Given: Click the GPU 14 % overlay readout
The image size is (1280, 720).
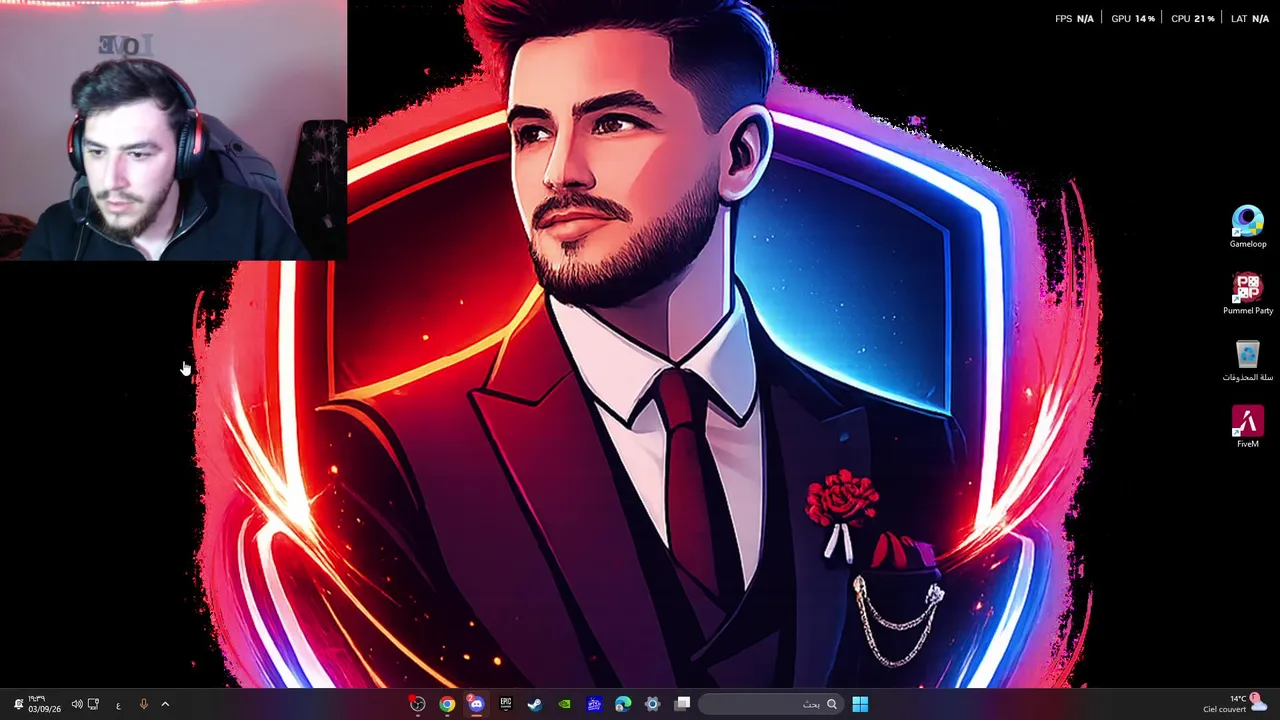Looking at the screenshot, I should (x=1133, y=19).
